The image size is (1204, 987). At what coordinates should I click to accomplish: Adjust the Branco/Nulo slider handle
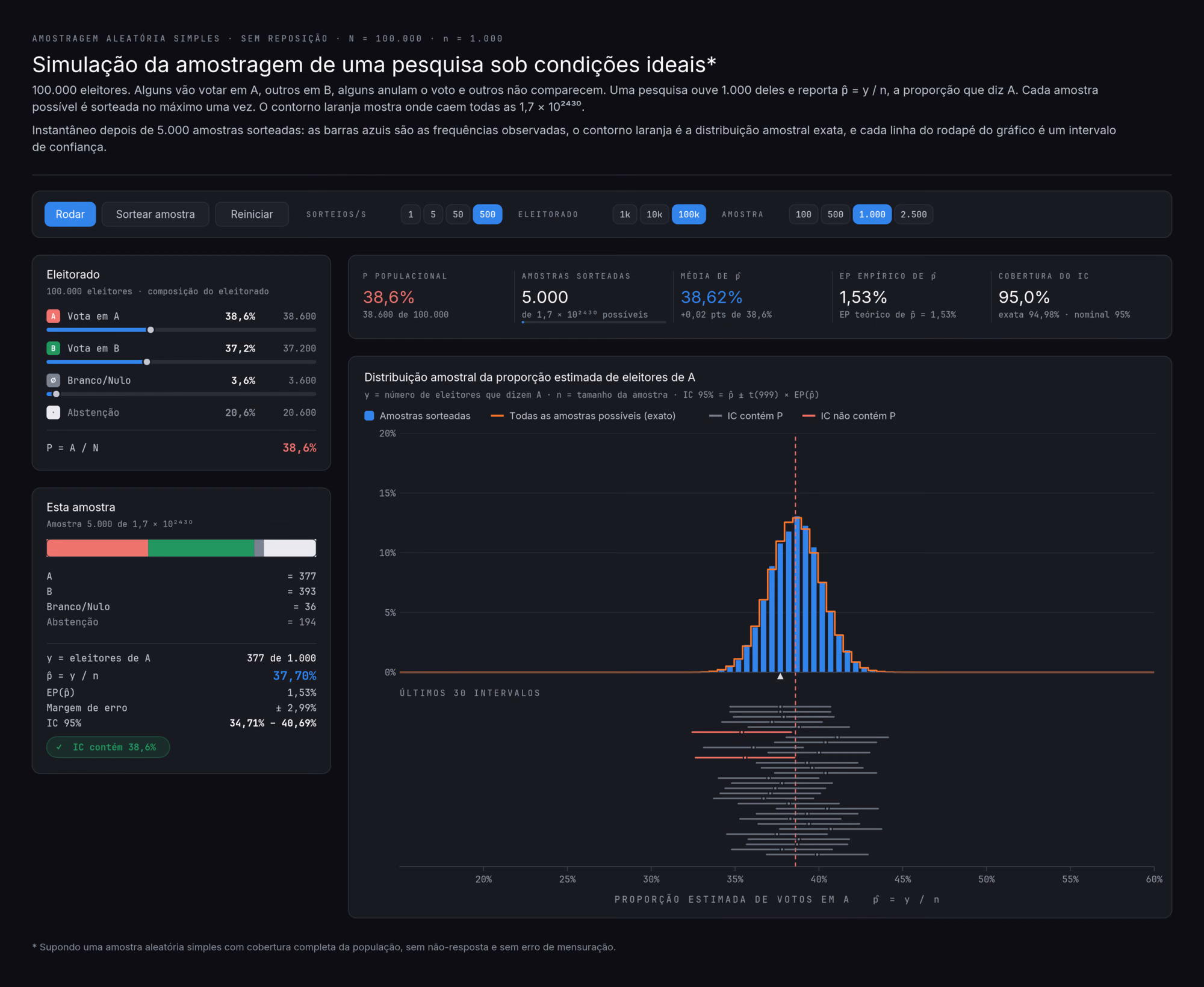(57, 394)
